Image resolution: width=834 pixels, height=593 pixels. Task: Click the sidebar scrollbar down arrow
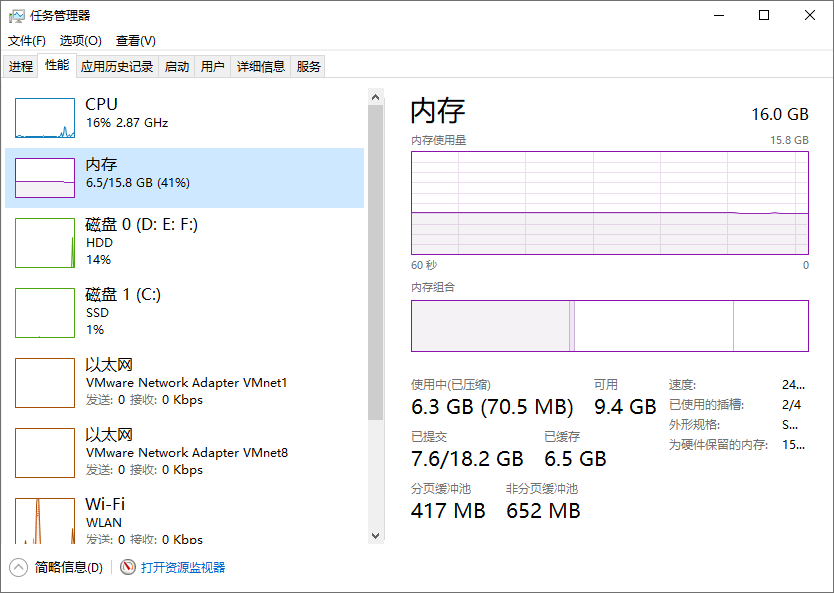click(376, 536)
